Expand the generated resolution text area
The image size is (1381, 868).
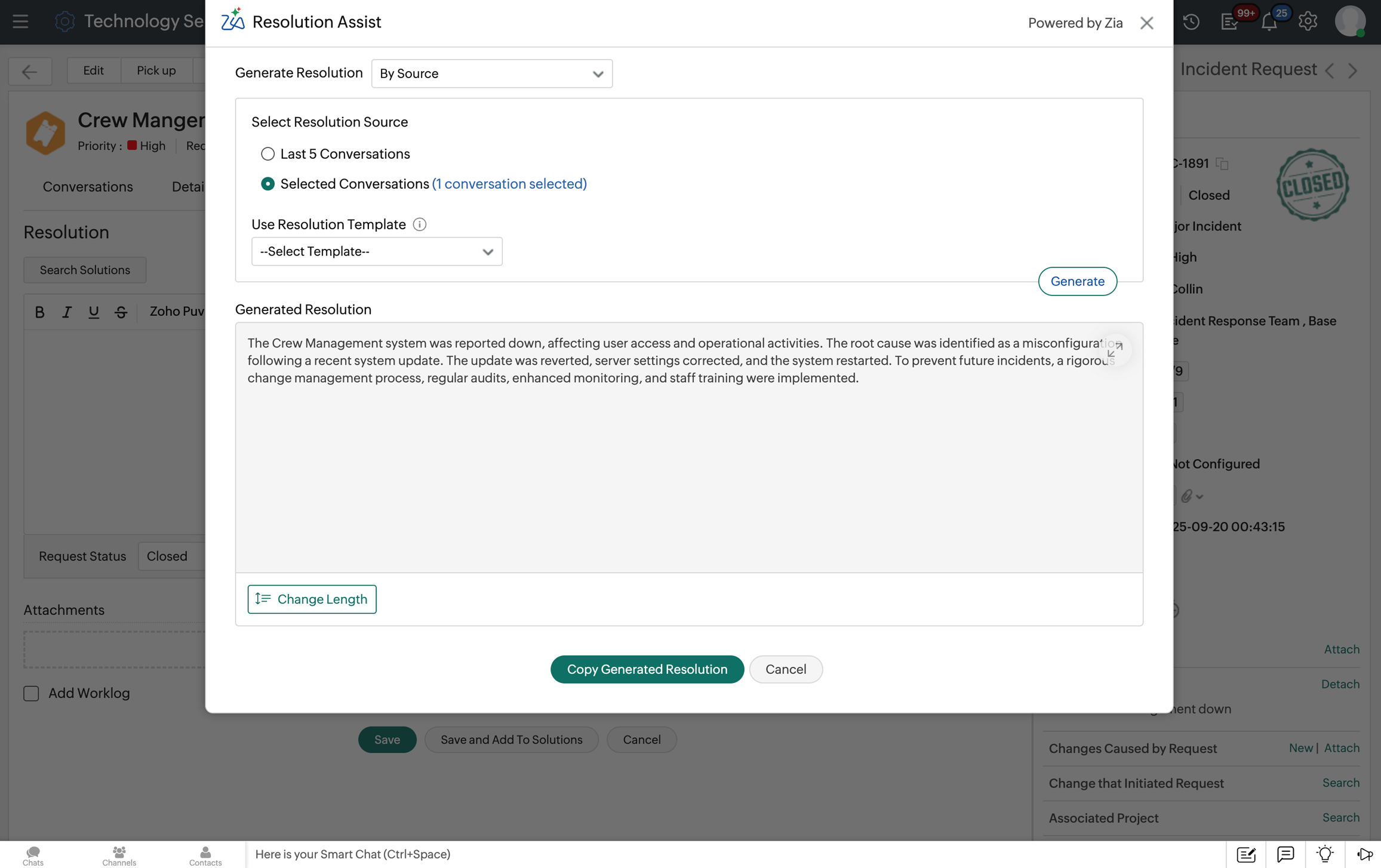pyautogui.click(x=1114, y=350)
